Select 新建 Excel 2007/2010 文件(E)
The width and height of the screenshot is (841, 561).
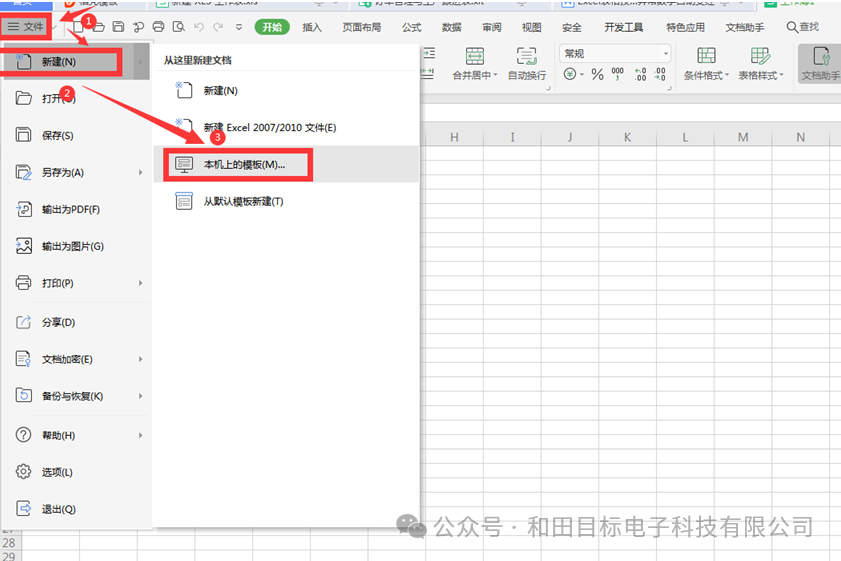click(x=286, y=128)
